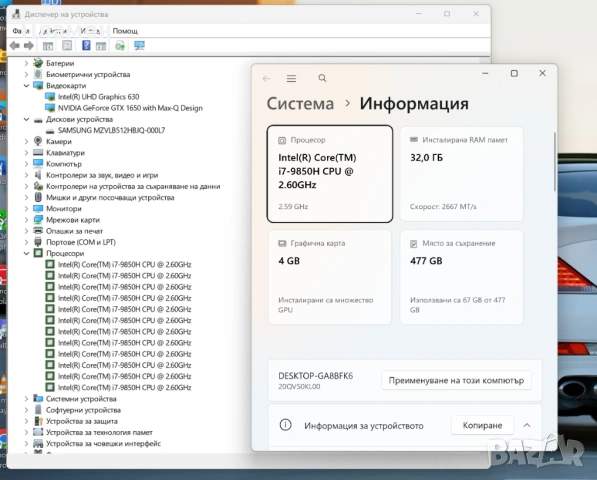The image size is (597, 480).
Task: Select NVIDIA GeForce GTX 1650 device
Action: point(130,108)
